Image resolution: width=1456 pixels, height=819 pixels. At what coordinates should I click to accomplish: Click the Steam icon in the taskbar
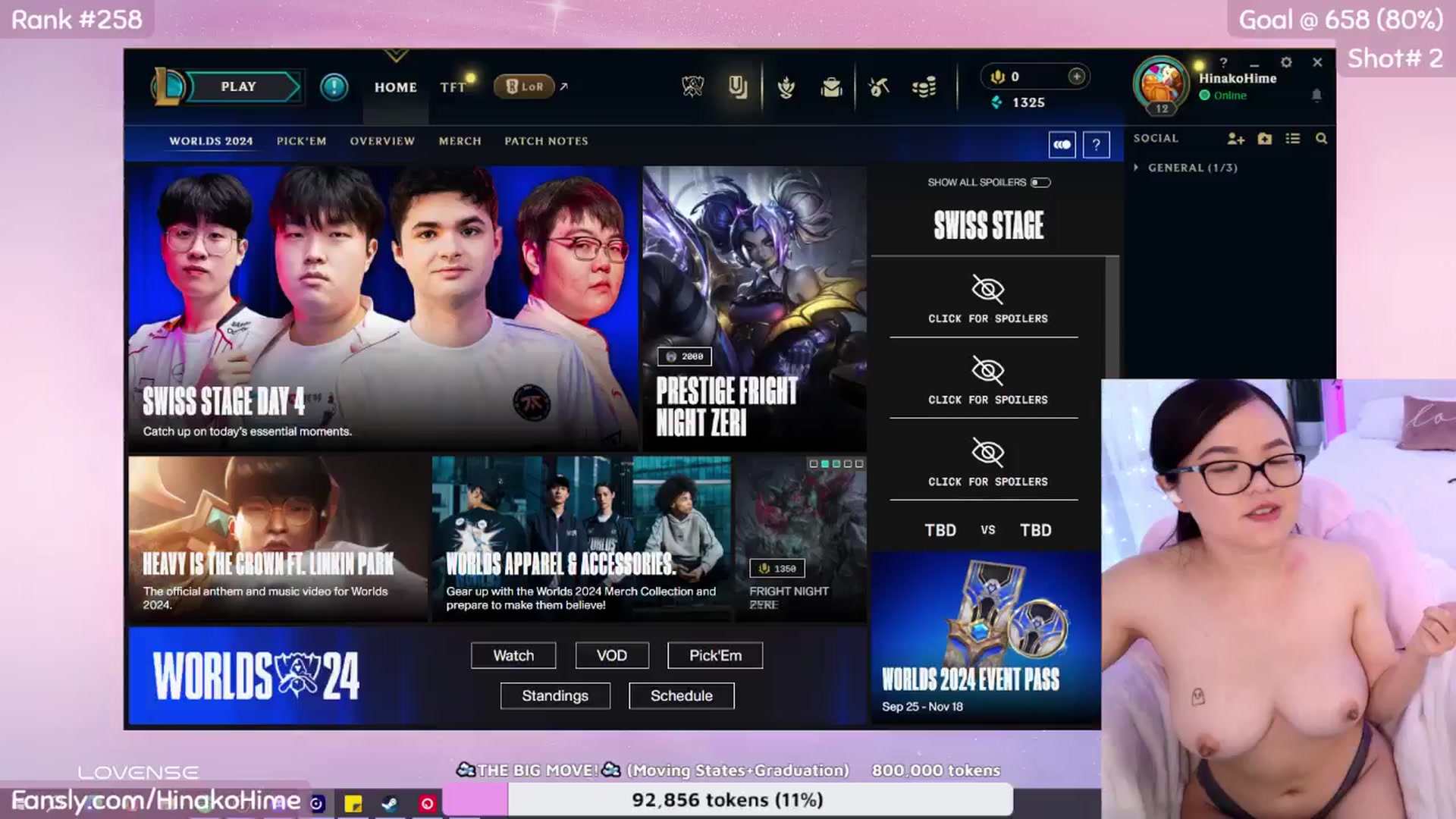point(390,804)
